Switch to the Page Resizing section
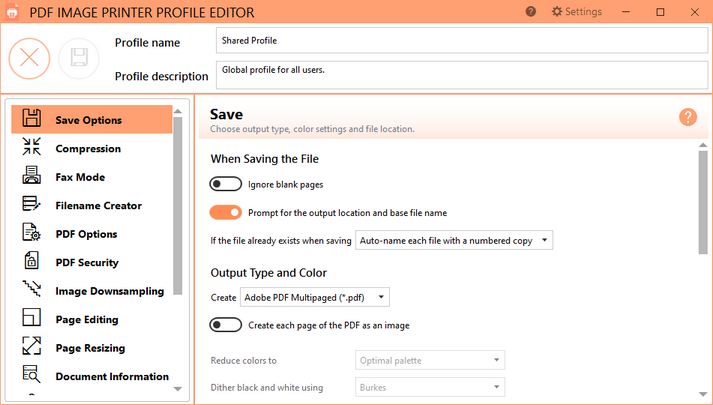 (x=92, y=348)
